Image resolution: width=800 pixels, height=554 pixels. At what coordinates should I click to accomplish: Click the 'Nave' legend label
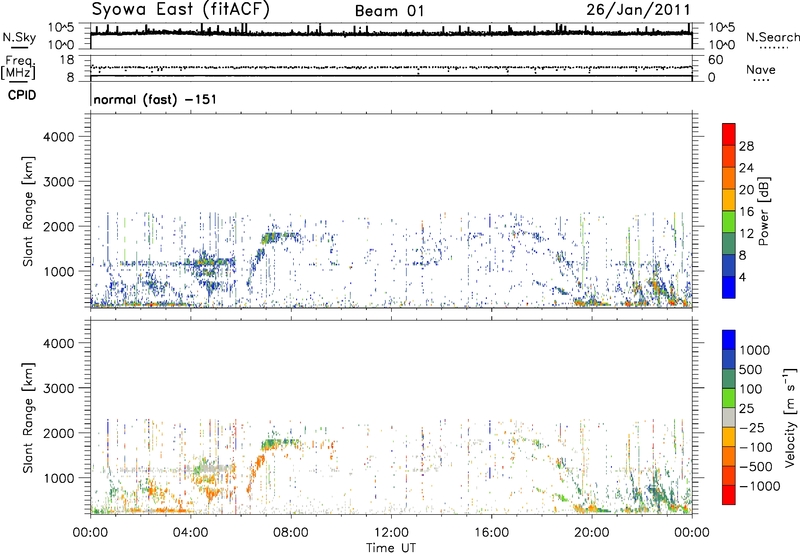point(761,69)
